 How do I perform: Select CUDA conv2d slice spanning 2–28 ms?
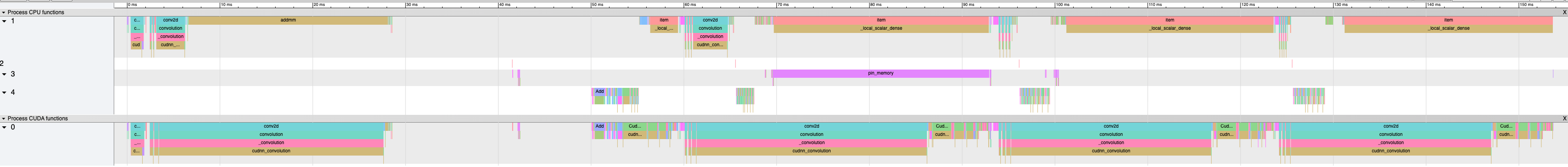[271, 126]
